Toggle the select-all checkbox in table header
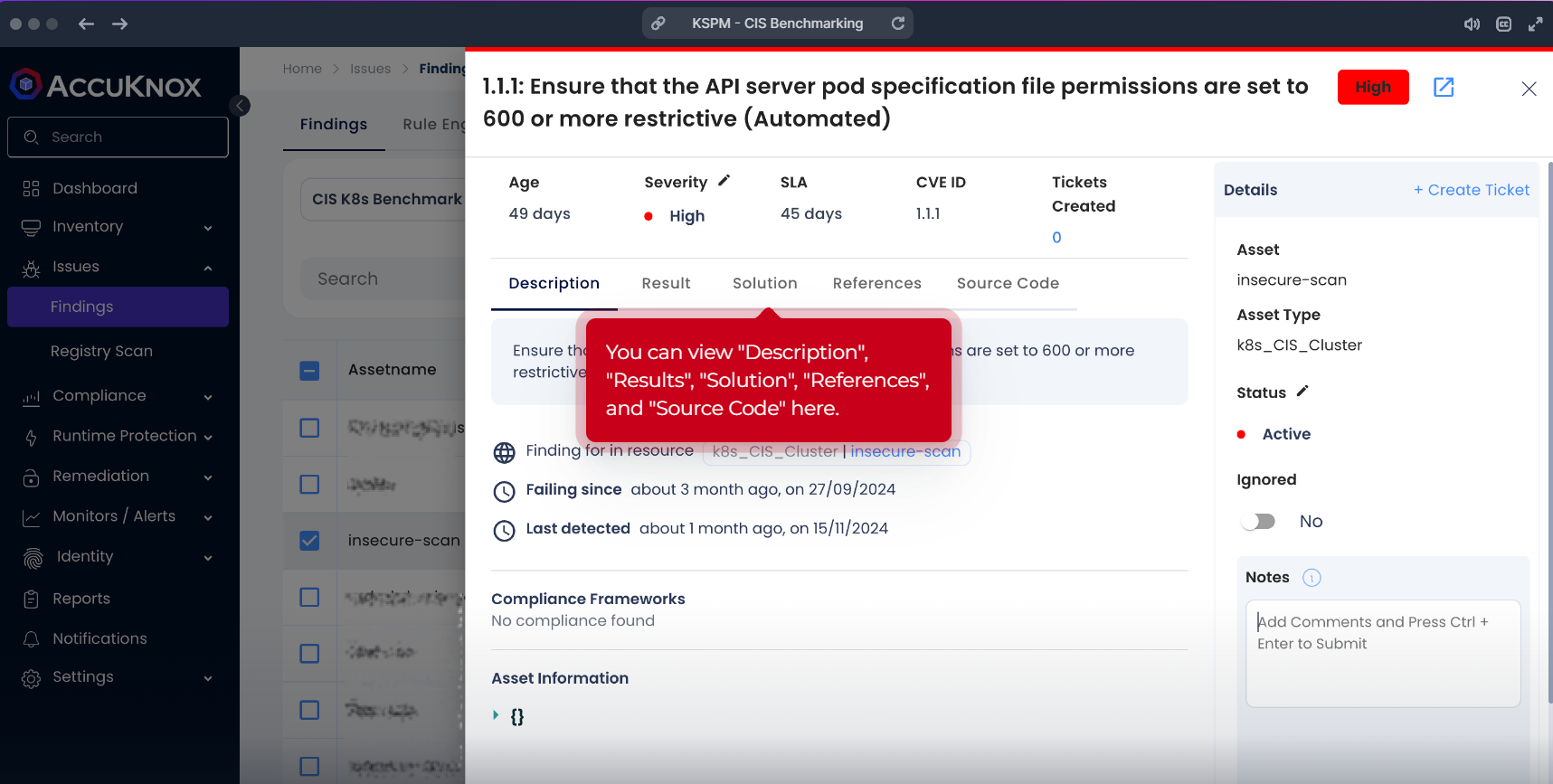This screenshot has width=1553, height=784. pos(309,371)
